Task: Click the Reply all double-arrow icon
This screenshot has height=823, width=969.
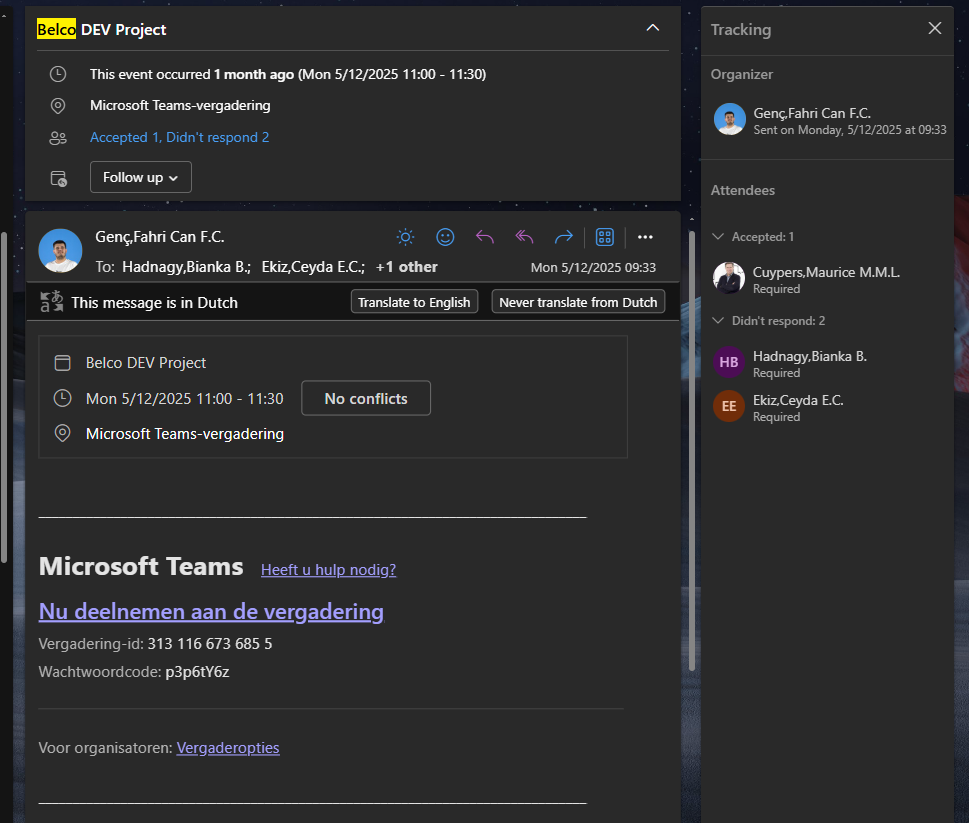Action: (524, 237)
